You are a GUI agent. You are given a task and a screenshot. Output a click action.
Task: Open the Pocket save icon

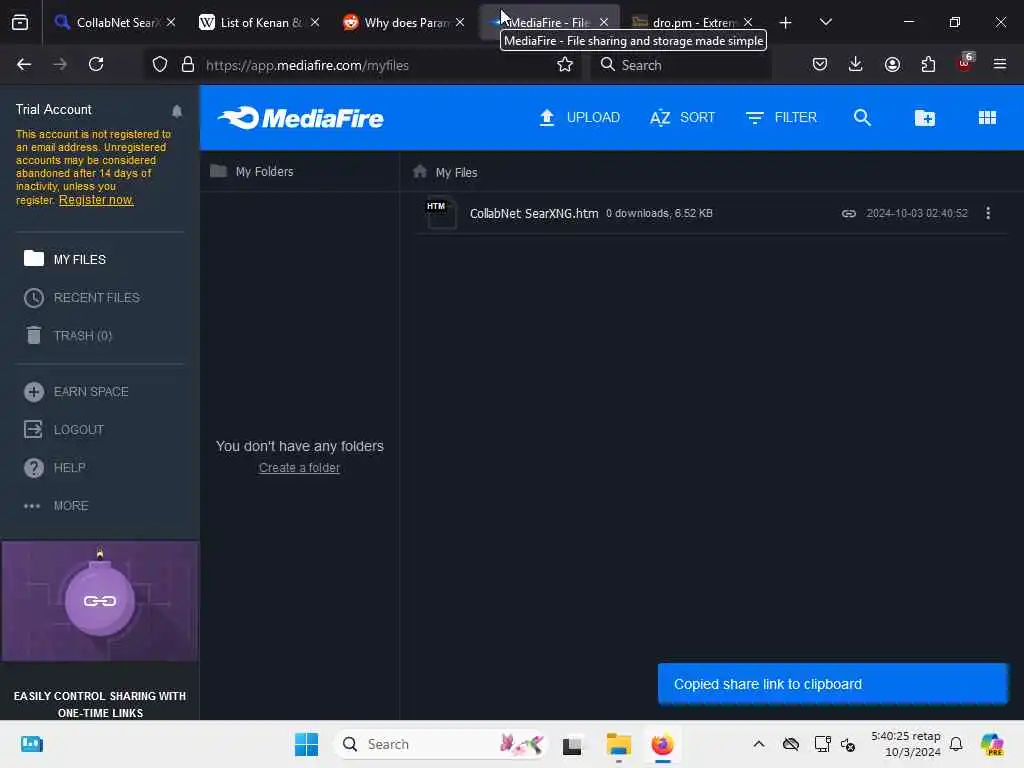(820, 64)
